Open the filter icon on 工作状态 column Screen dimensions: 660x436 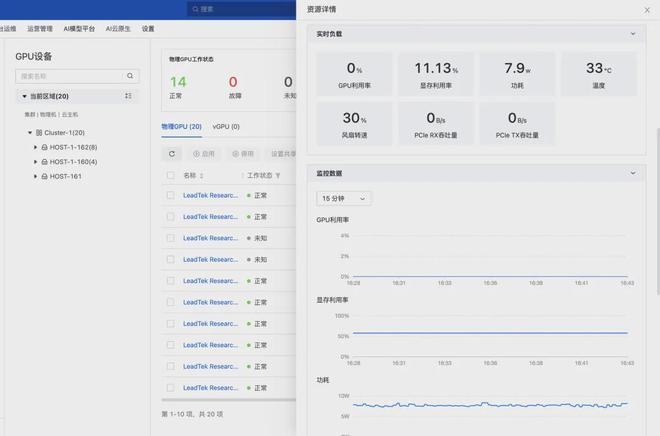[278, 175]
